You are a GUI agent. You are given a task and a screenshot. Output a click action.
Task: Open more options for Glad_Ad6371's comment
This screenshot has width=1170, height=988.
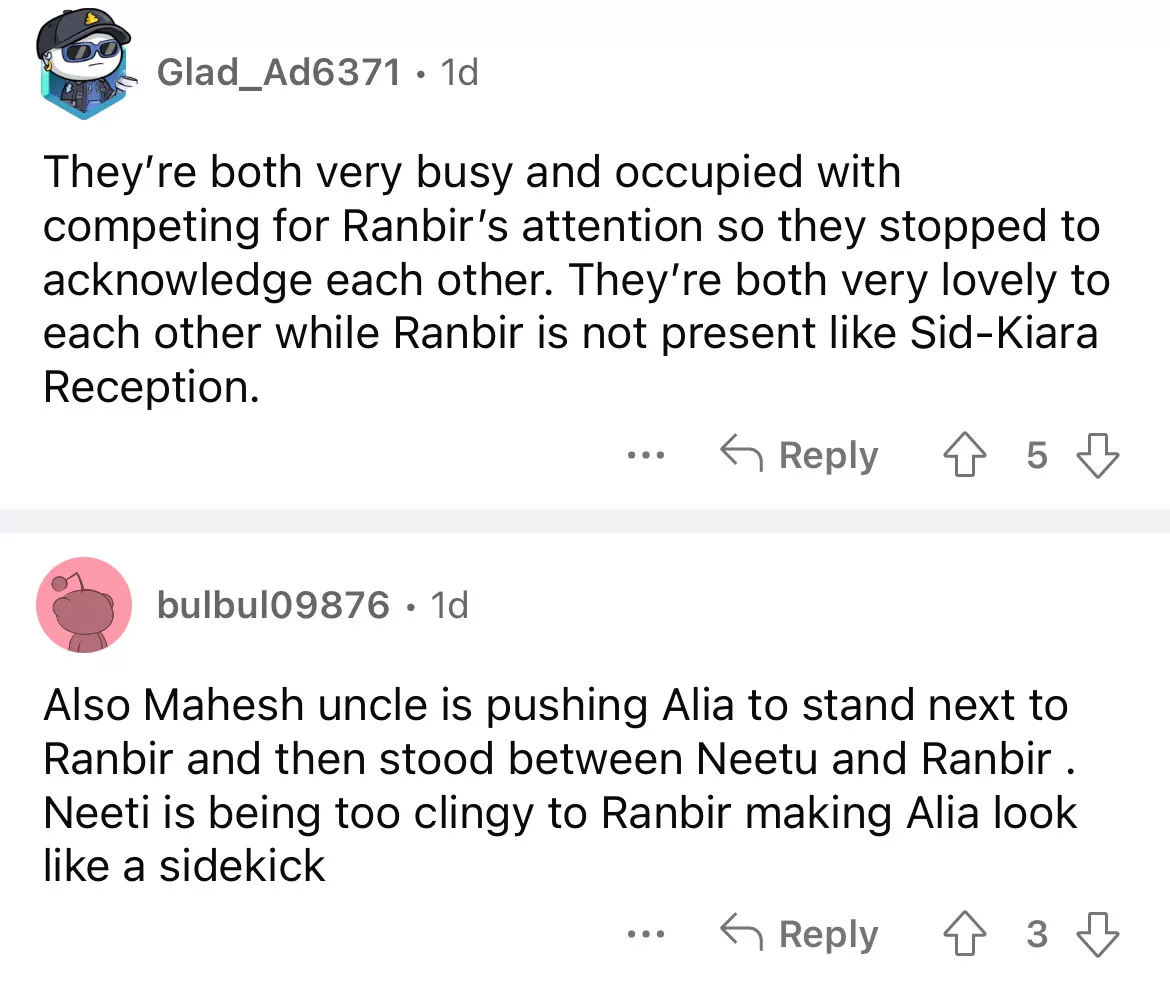tap(646, 456)
